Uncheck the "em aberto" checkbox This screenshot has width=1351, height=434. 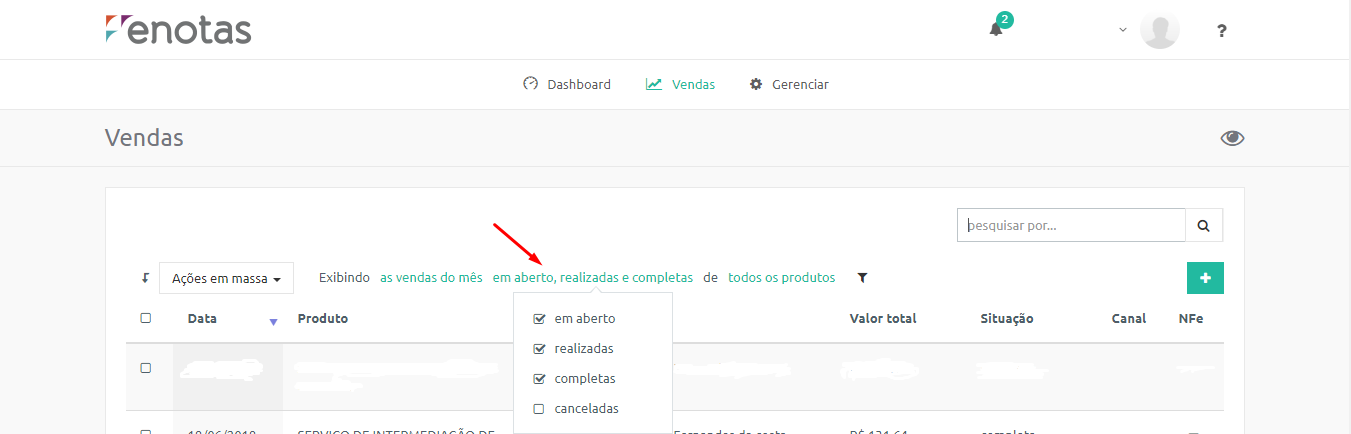click(539, 319)
